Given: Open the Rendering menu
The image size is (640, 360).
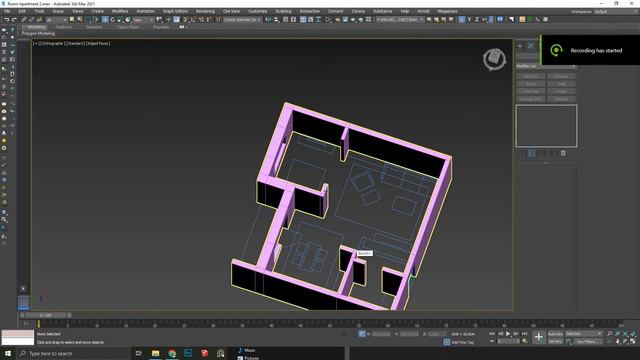Looking at the screenshot, I should tap(205, 11).
